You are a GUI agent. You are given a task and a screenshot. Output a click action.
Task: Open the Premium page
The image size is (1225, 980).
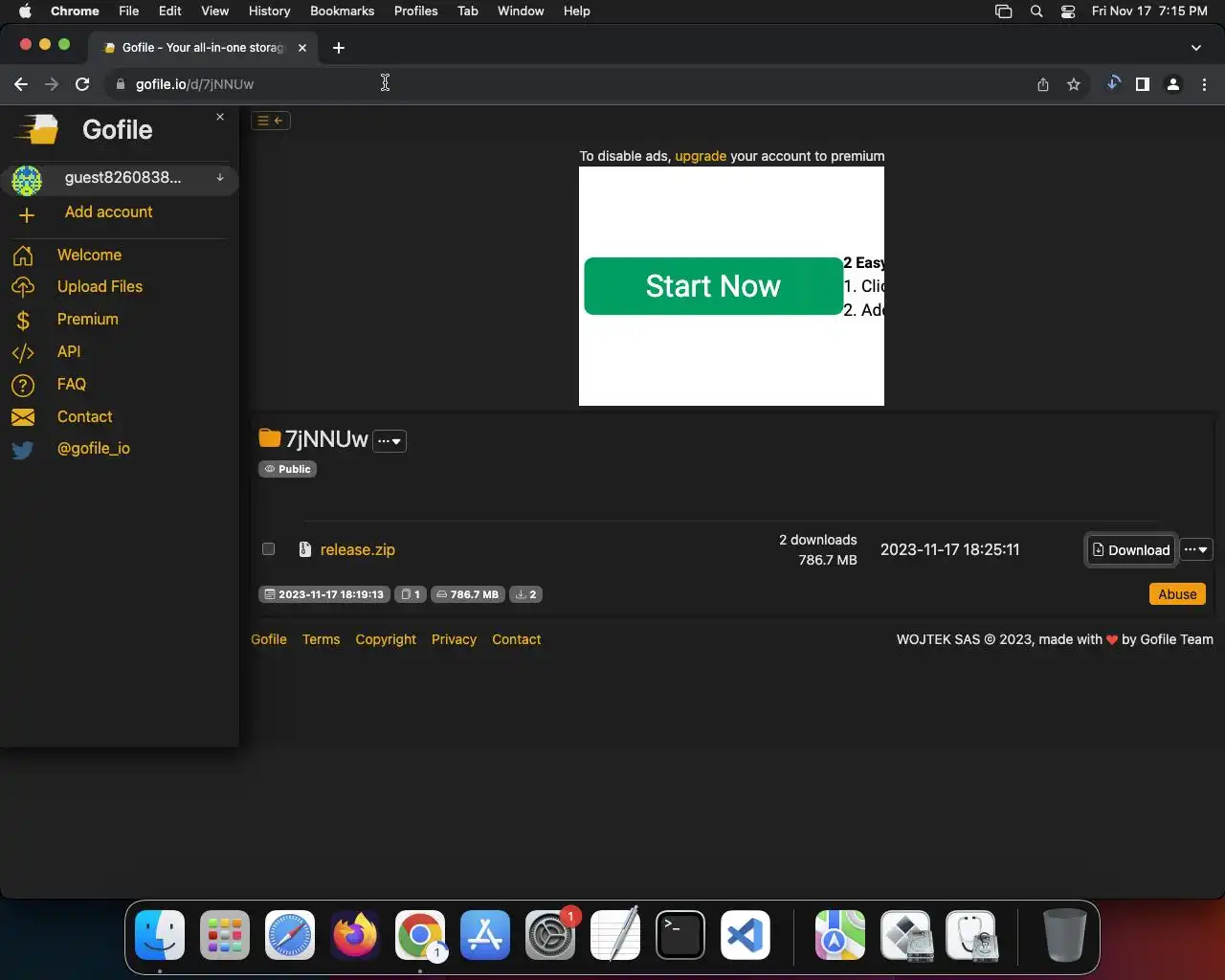pyautogui.click(x=87, y=320)
